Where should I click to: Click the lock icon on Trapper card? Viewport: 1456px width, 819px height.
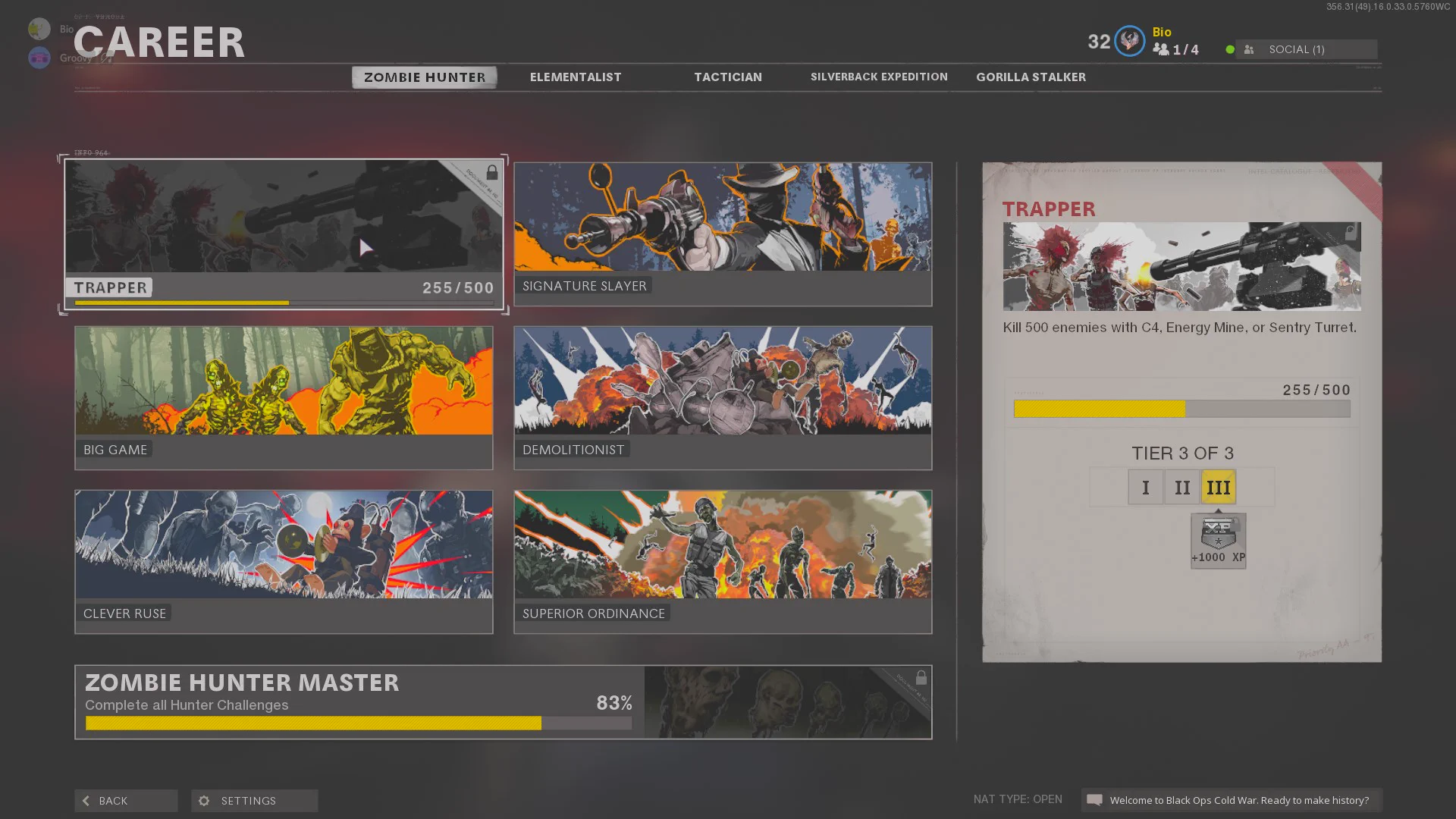[x=492, y=173]
